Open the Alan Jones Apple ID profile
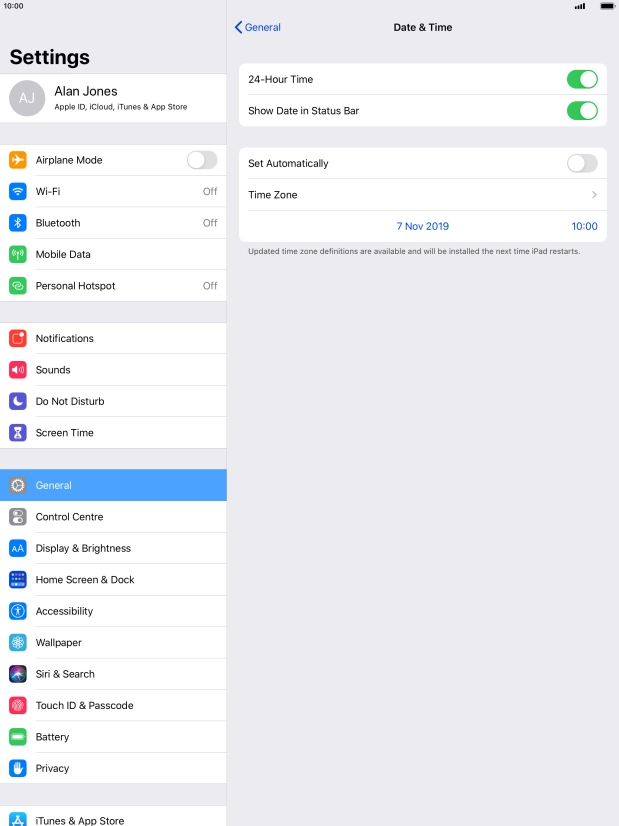Image resolution: width=619 pixels, height=826 pixels. 113,99
